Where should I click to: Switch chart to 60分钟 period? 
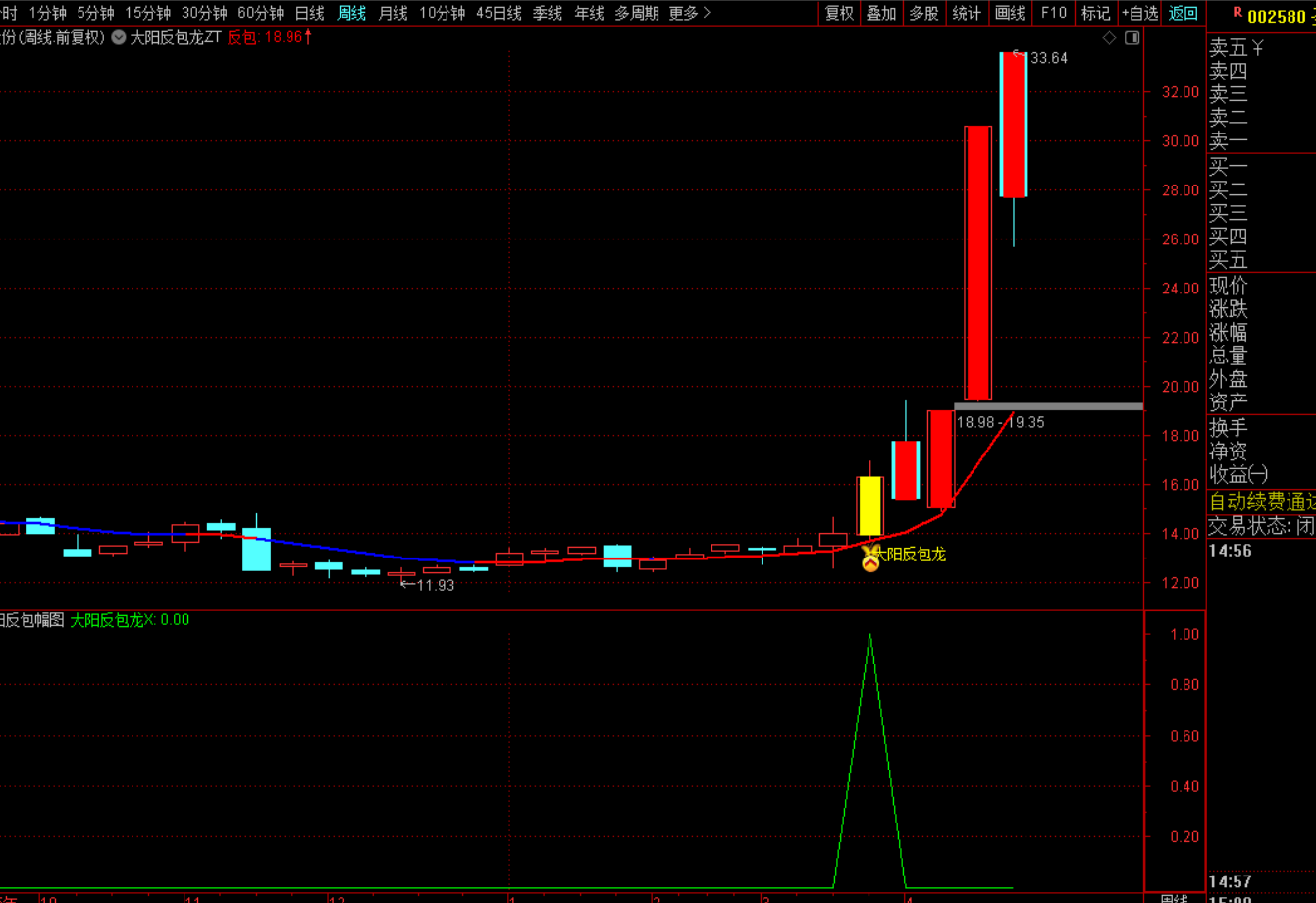tap(260, 13)
